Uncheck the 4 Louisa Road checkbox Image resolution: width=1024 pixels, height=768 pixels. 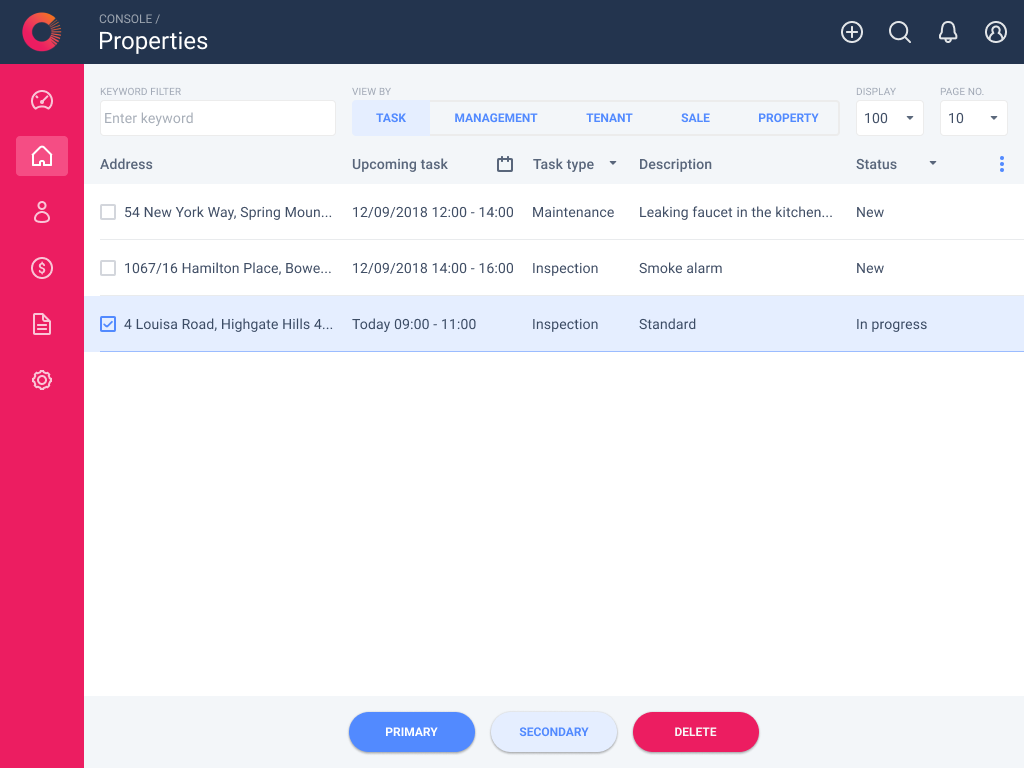108,324
